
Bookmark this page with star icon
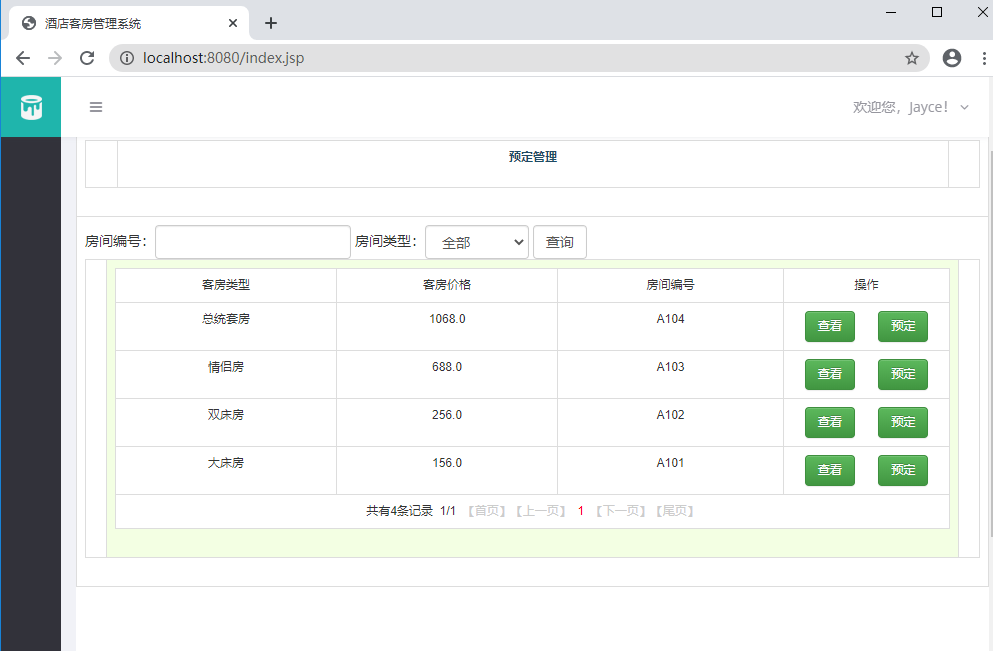(911, 58)
